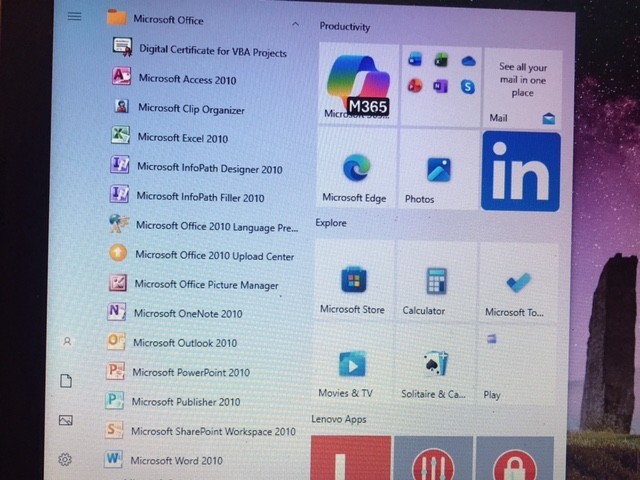
Task: Open the Microsoft To Do tile
Action: coord(518,283)
